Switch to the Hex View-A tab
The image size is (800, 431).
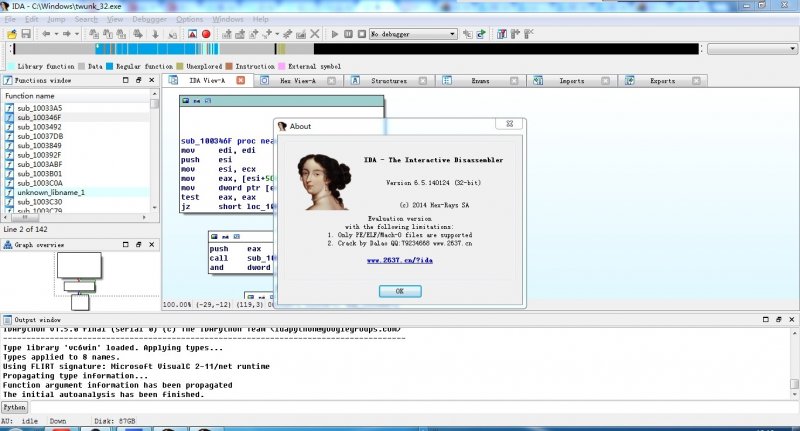[298, 81]
